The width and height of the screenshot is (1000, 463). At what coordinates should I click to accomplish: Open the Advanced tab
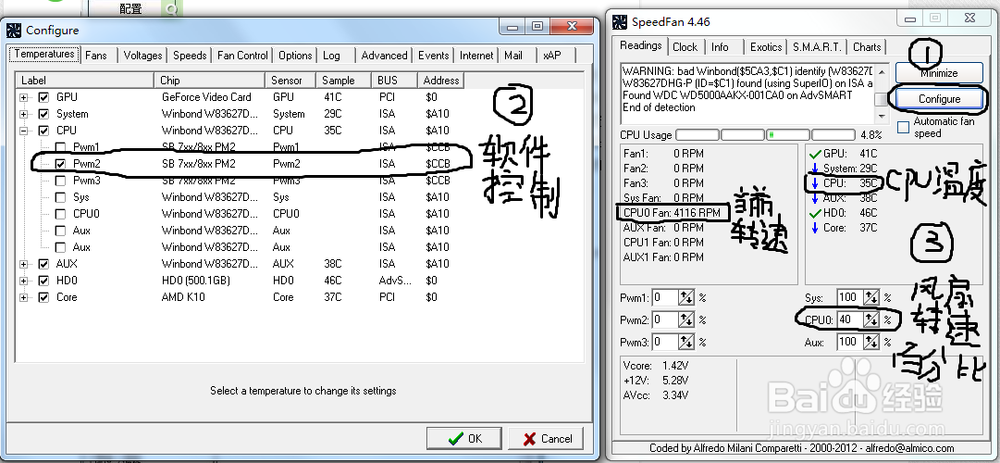pyautogui.click(x=384, y=55)
